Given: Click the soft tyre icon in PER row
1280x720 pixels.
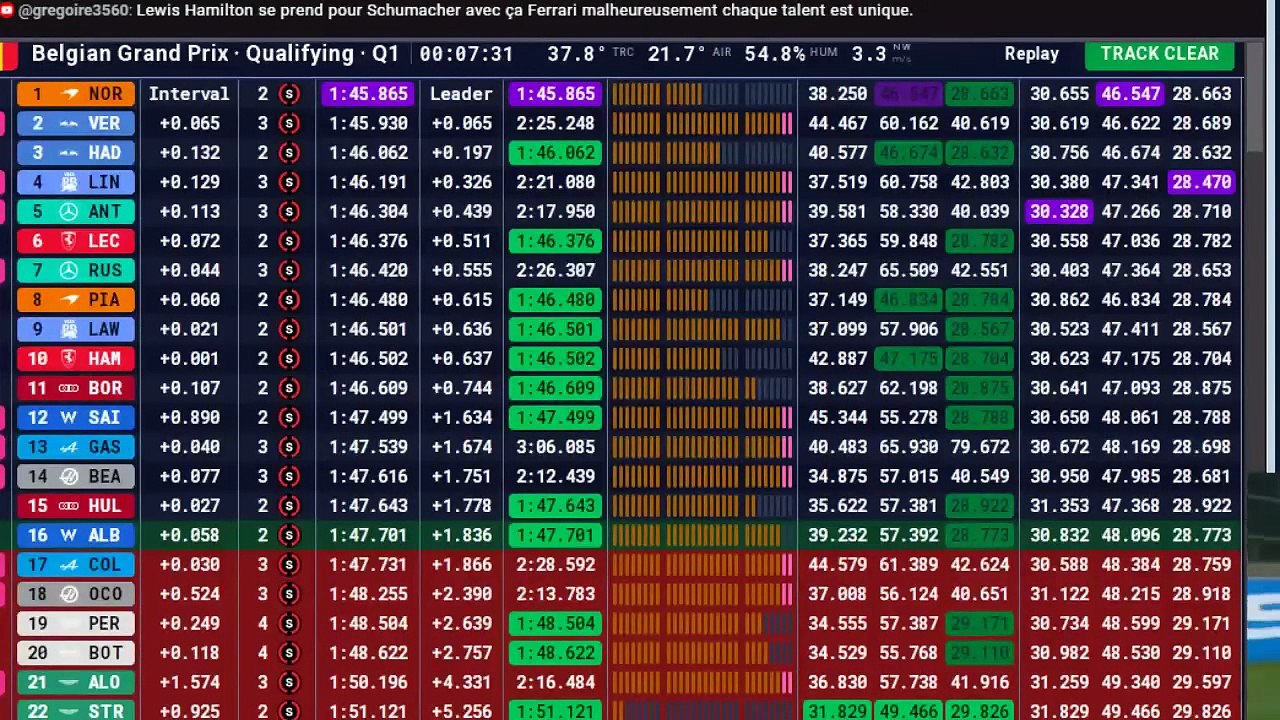Looking at the screenshot, I should coord(289,623).
